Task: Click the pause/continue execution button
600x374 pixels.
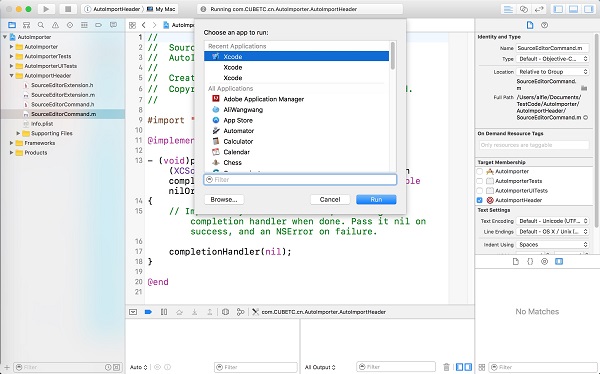Action: coord(164,312)
